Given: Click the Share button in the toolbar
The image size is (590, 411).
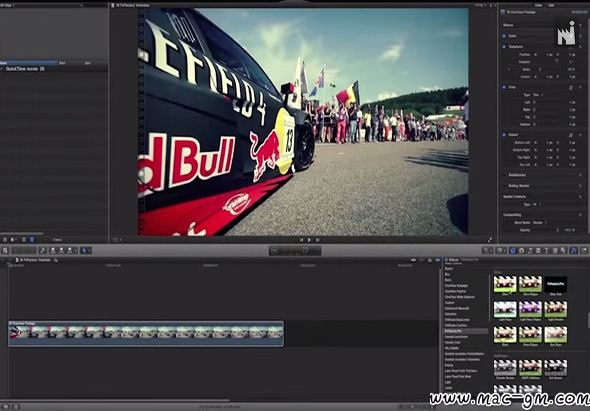Looking at the screenshot, I should 584,250.
